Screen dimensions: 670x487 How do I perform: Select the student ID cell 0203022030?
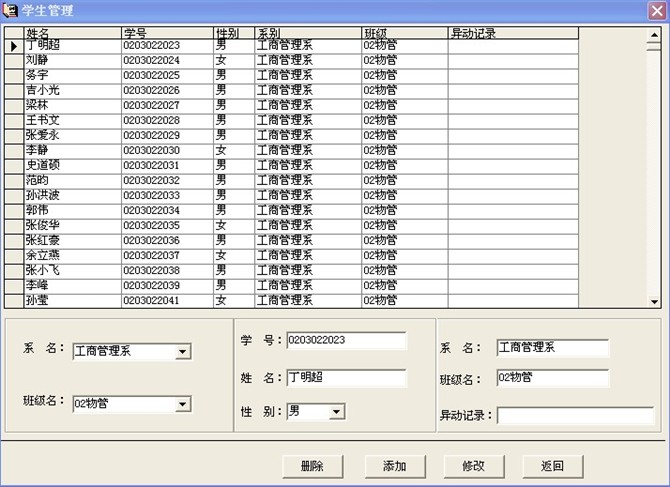pyautogui.click(x=168, y=151)
